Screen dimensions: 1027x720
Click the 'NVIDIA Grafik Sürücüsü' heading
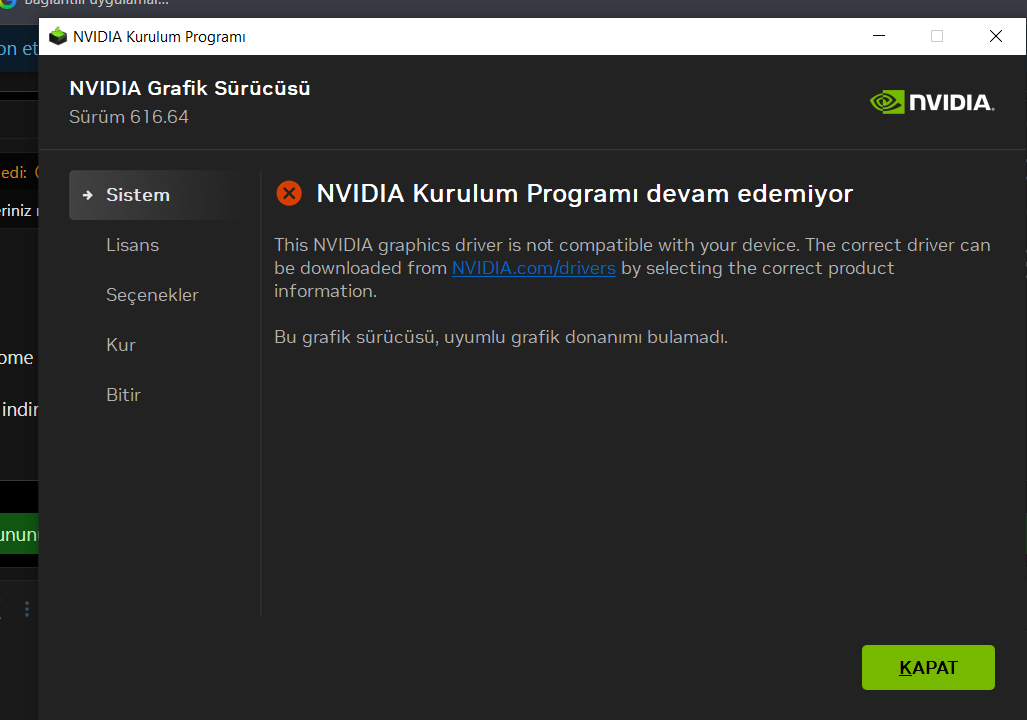[190, 88]
